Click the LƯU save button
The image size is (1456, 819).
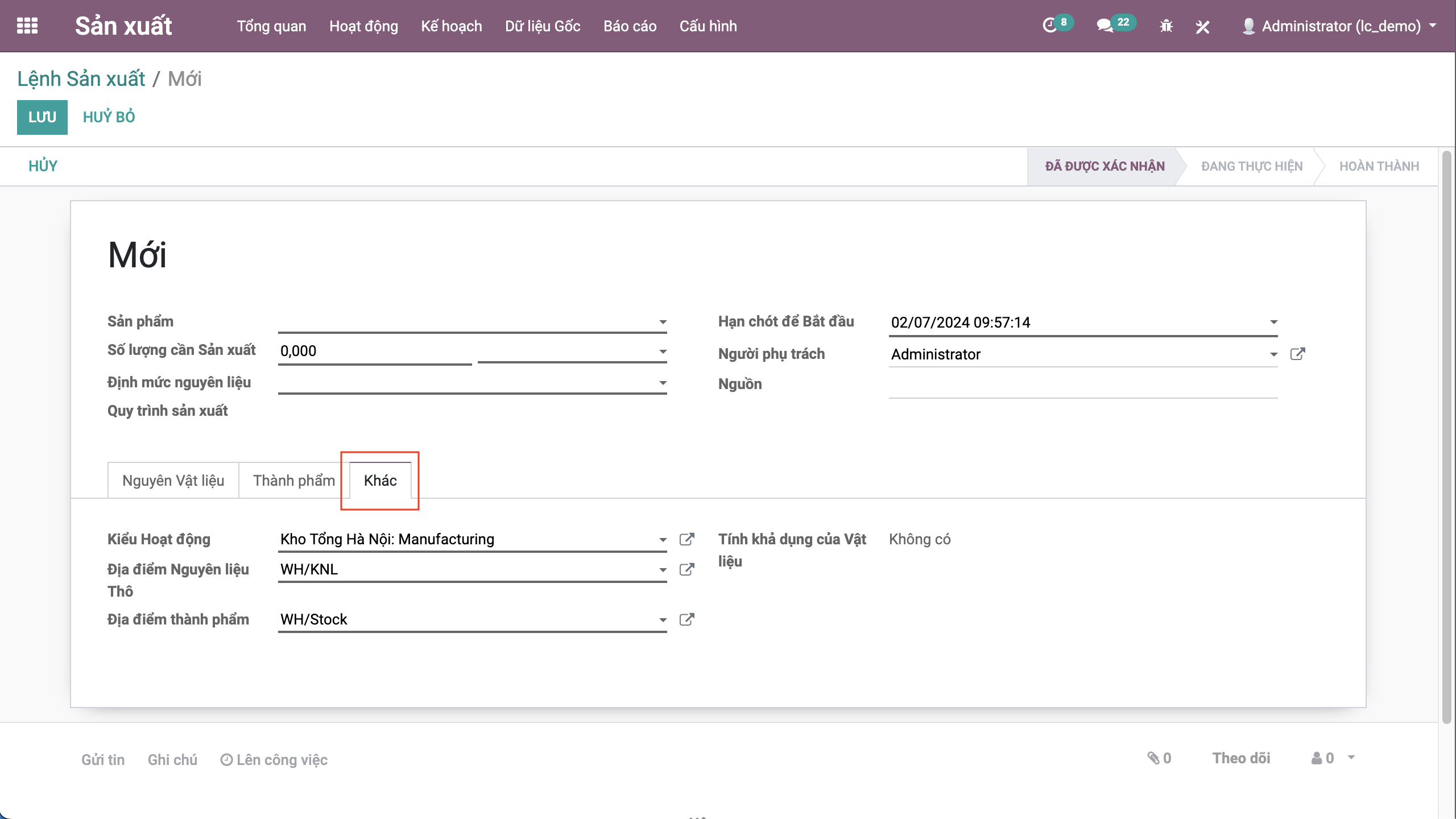(x=42, y=117)
